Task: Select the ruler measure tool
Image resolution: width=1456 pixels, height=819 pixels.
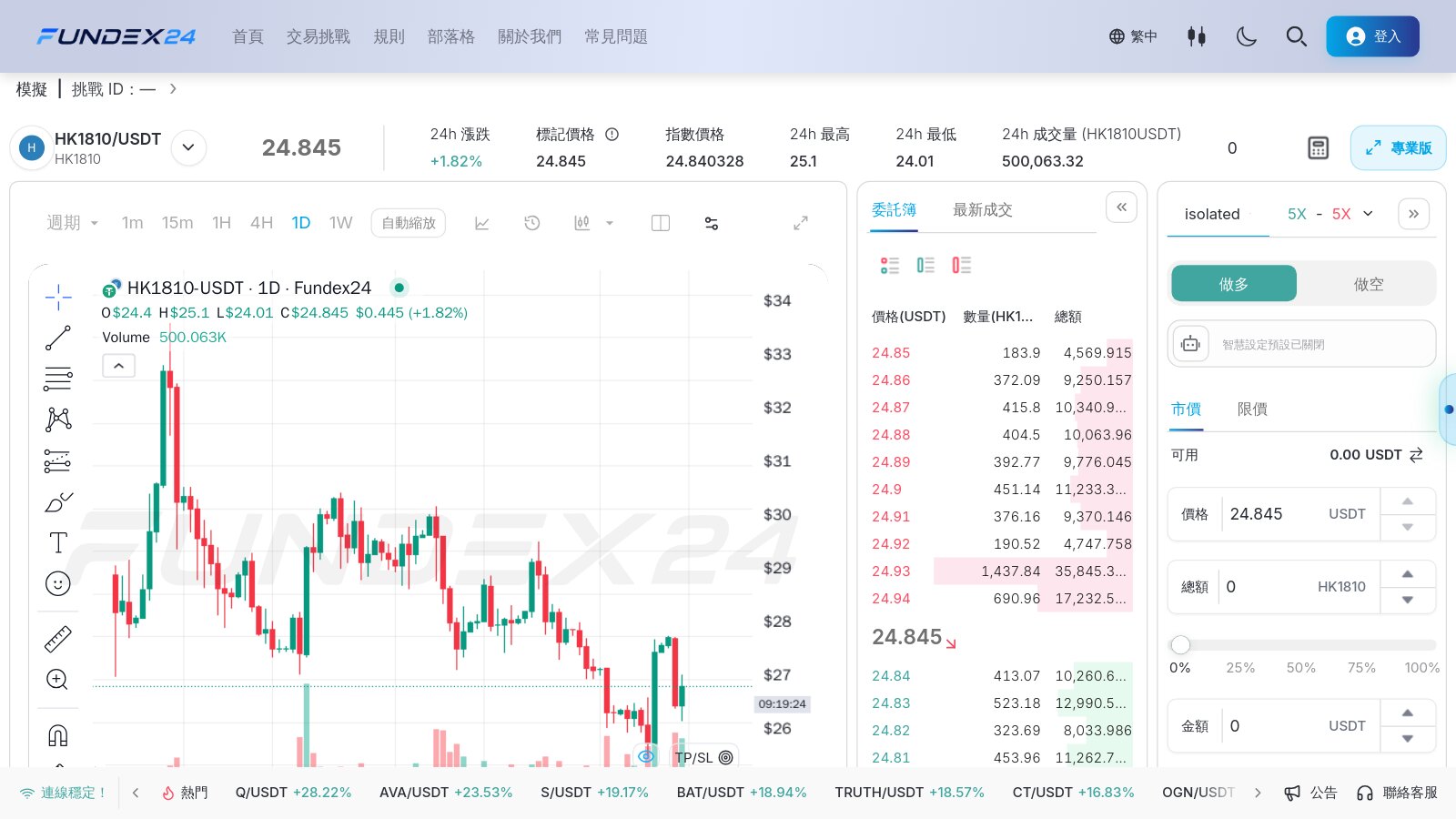Action: click(58, 640)
